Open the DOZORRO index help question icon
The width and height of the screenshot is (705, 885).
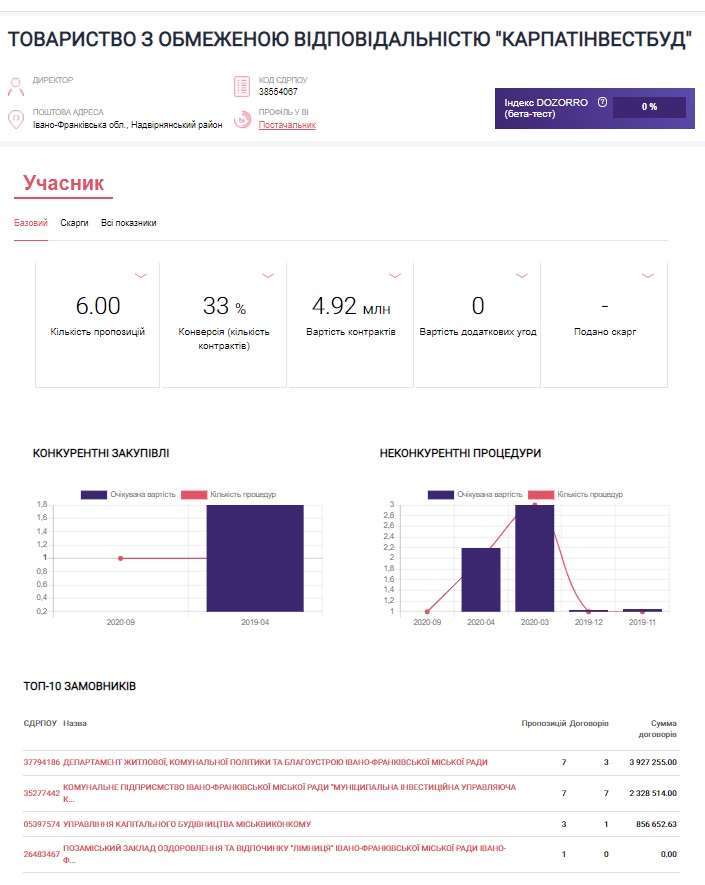pyautogui.click(x=602, y=102)
